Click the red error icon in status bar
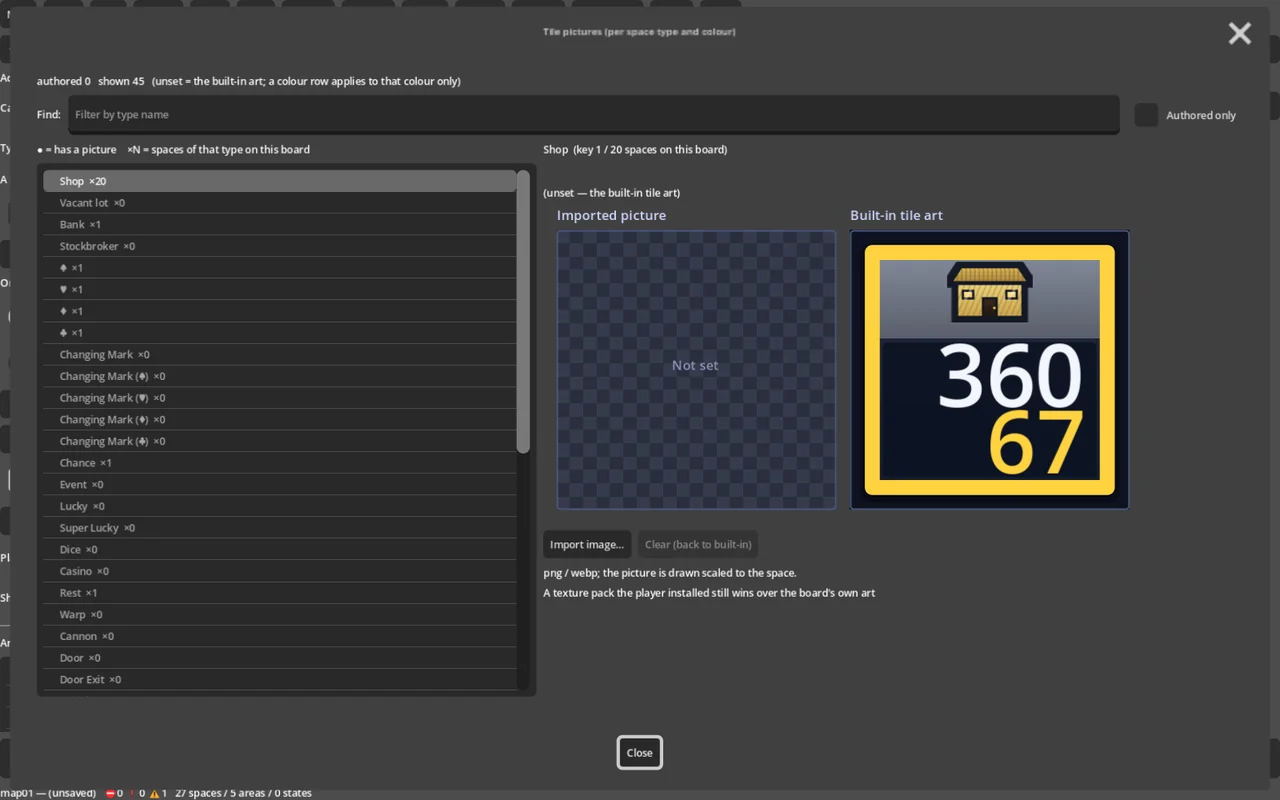The width and height of the screenshot is (1280, 800). pyautogui.click(x=110, y=793)
